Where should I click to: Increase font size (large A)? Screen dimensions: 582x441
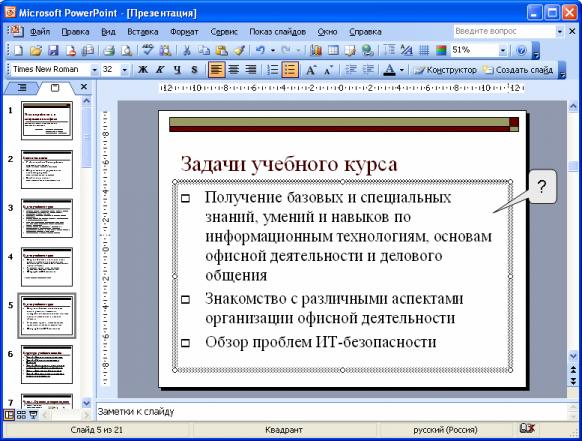311,69
